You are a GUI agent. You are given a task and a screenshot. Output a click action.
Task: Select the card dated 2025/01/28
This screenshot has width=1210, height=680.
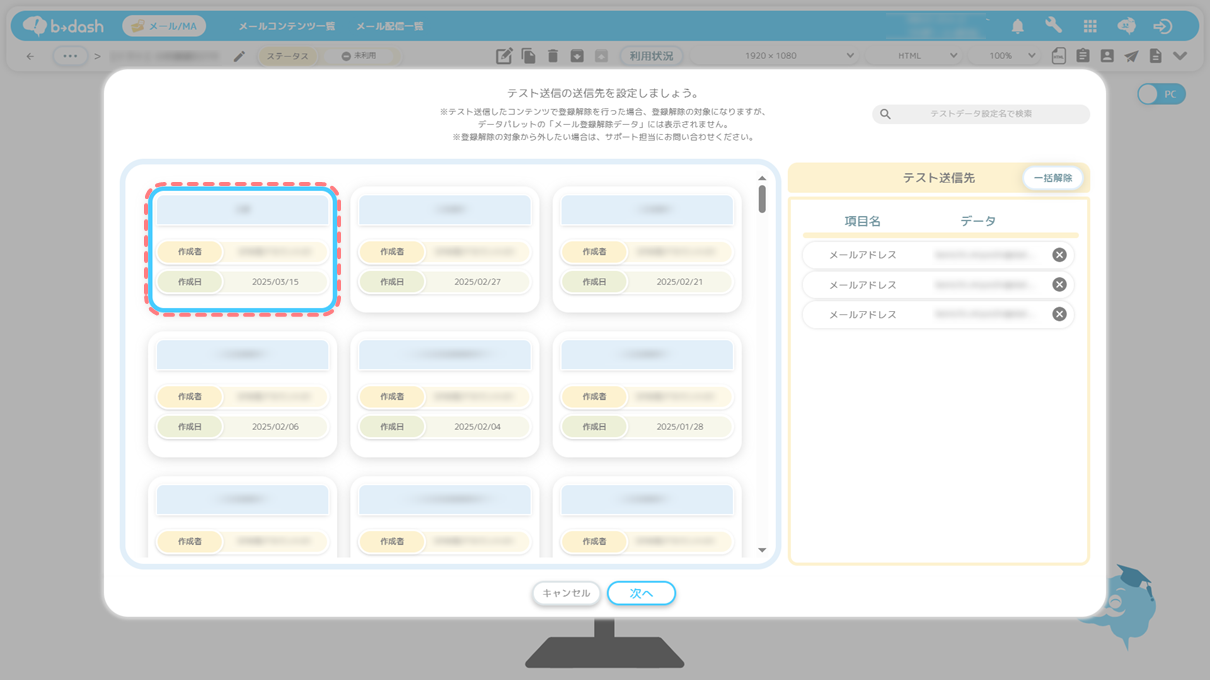(647, 394)
